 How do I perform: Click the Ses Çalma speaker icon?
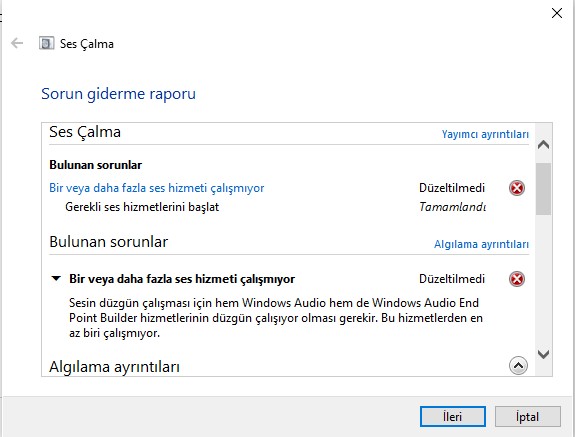[x=46, y=43]
